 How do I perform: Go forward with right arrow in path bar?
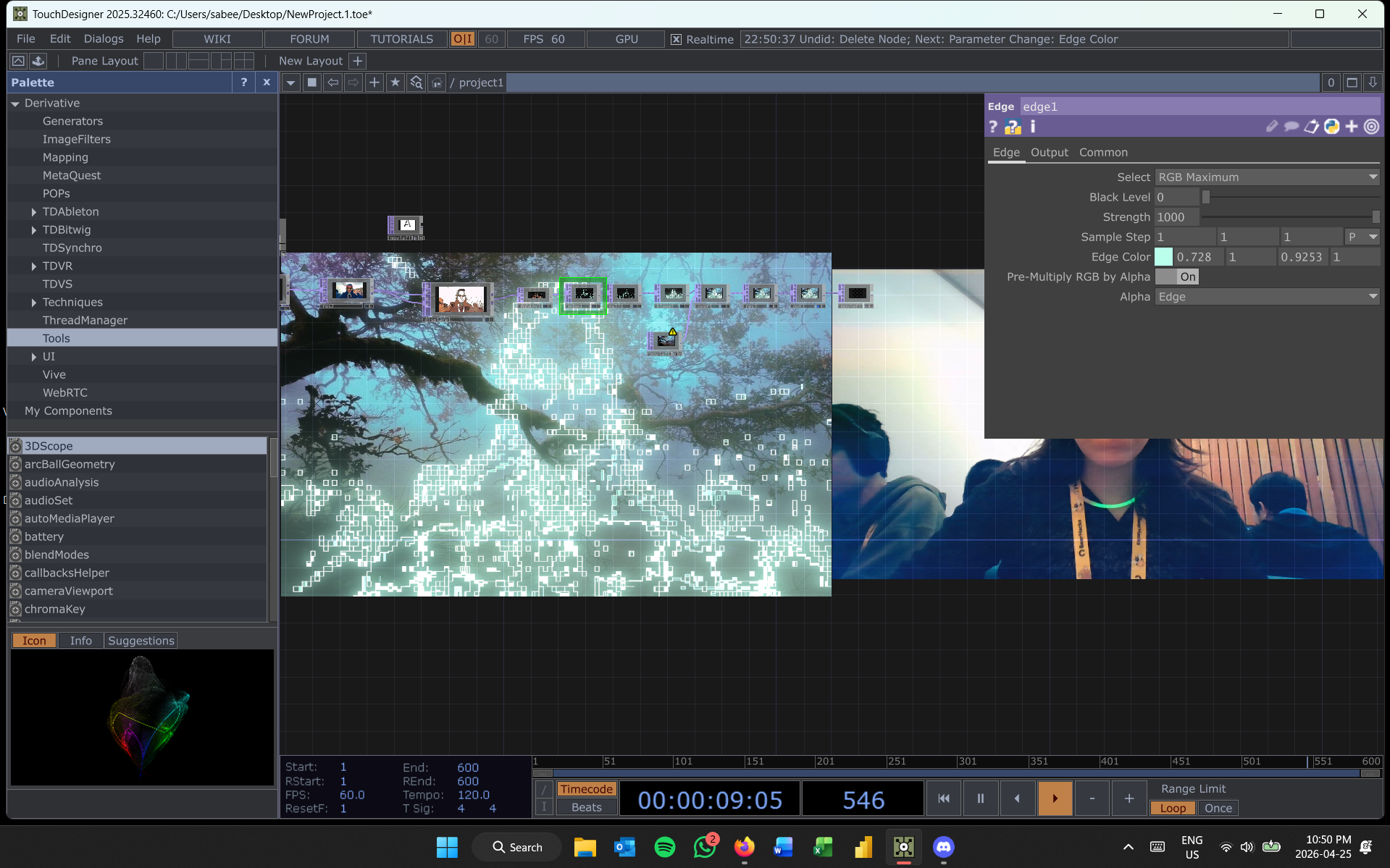[x=353, y=83]
